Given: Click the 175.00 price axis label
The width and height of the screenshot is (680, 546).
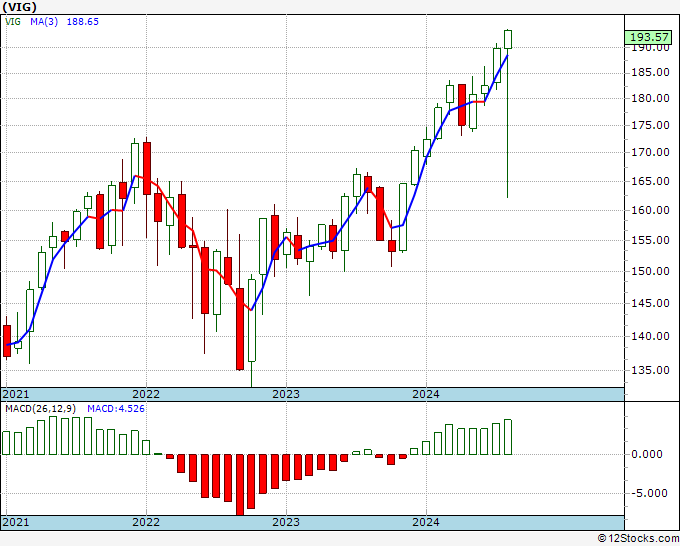Looking at the screenshot, I should (651, 125).
